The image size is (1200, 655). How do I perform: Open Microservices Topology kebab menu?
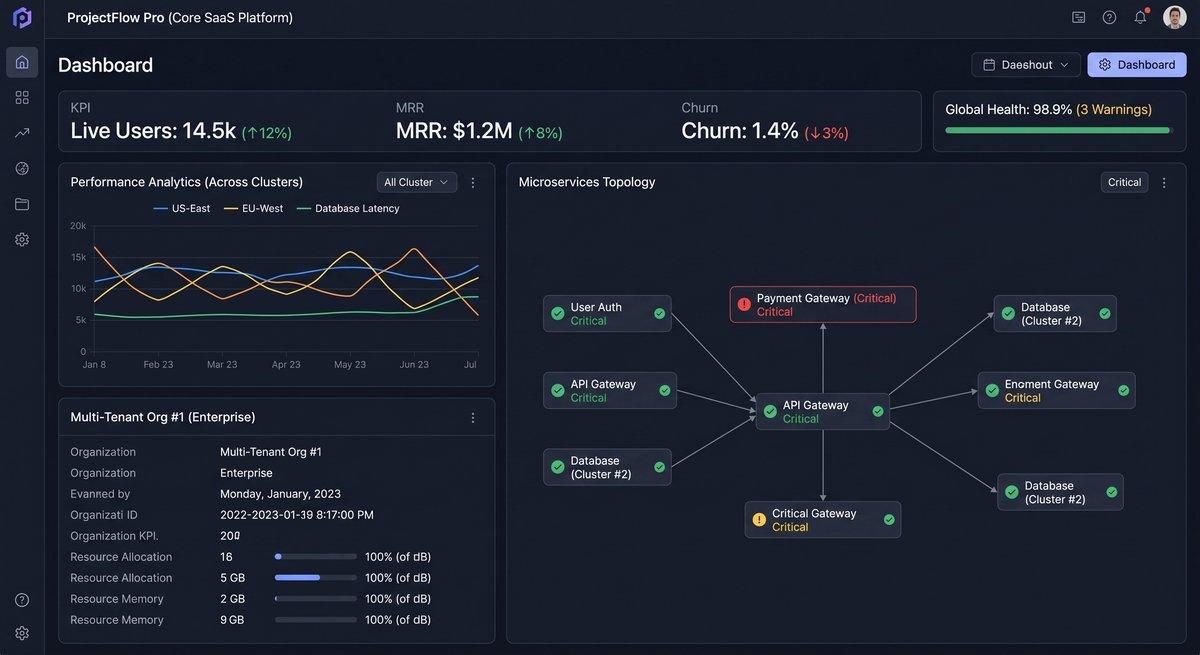pos(1164,183)
